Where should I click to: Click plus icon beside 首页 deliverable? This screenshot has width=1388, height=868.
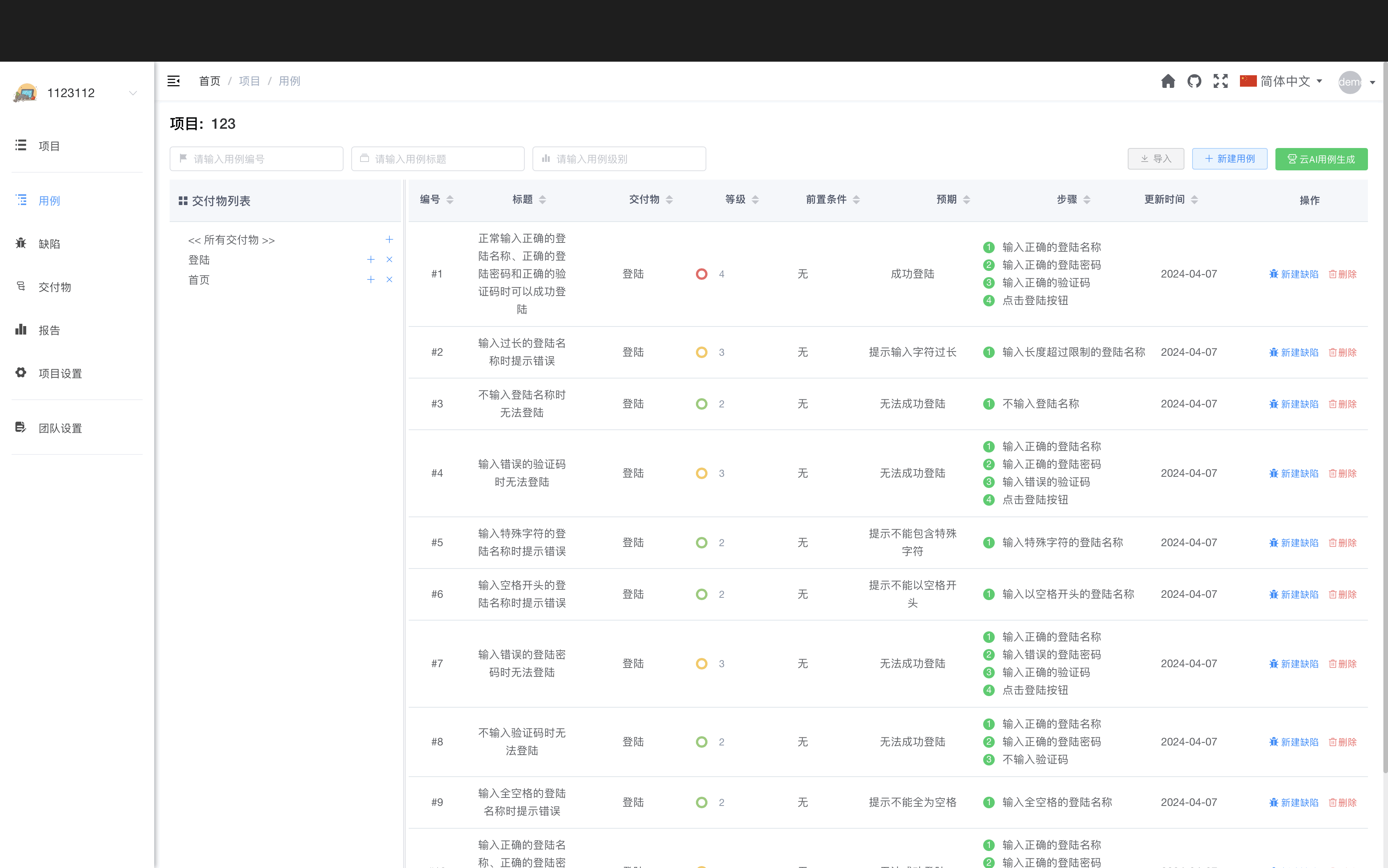point(371,279)
